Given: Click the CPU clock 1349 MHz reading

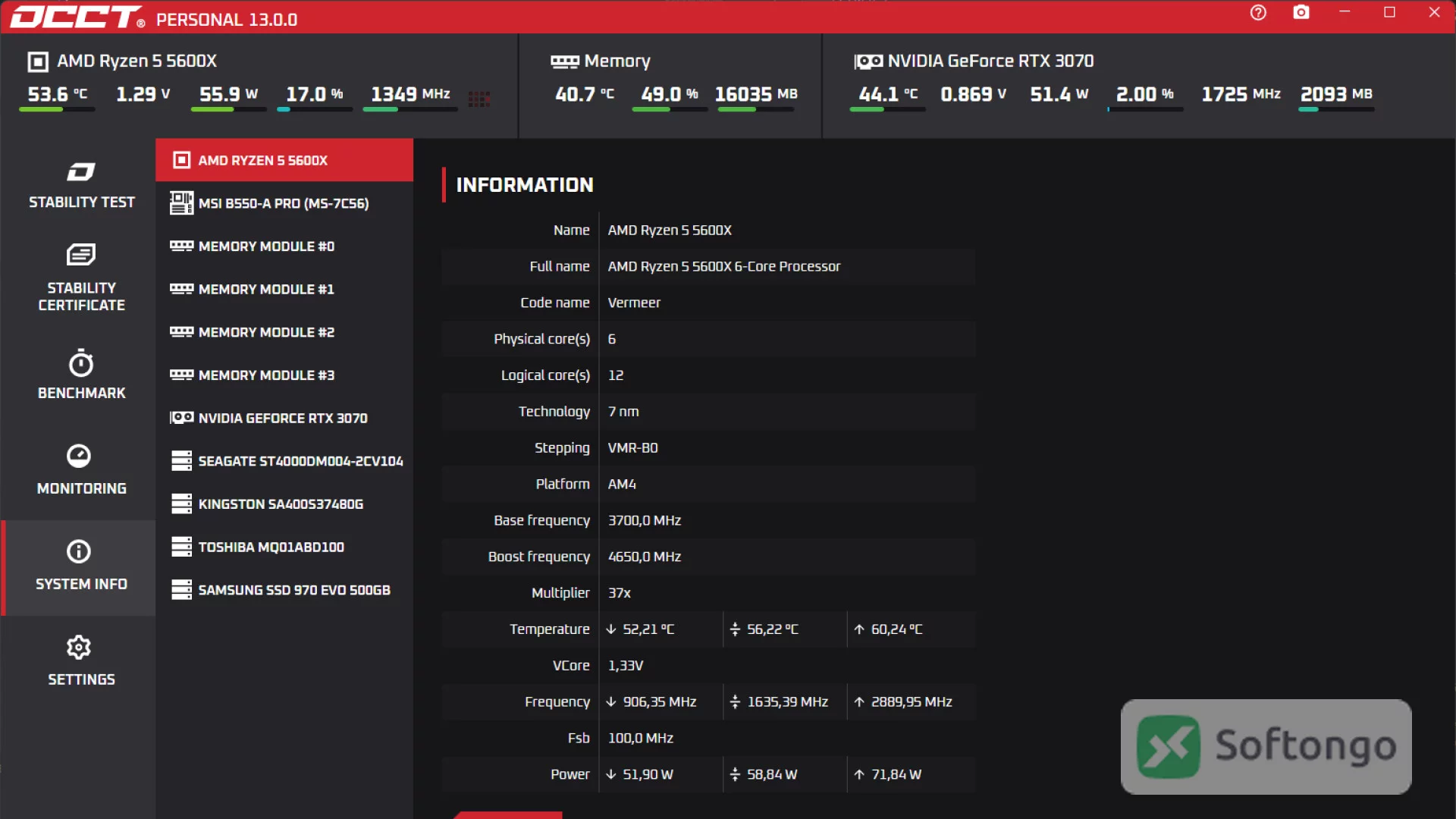Looking at the screenshot, I should [410, 94].
